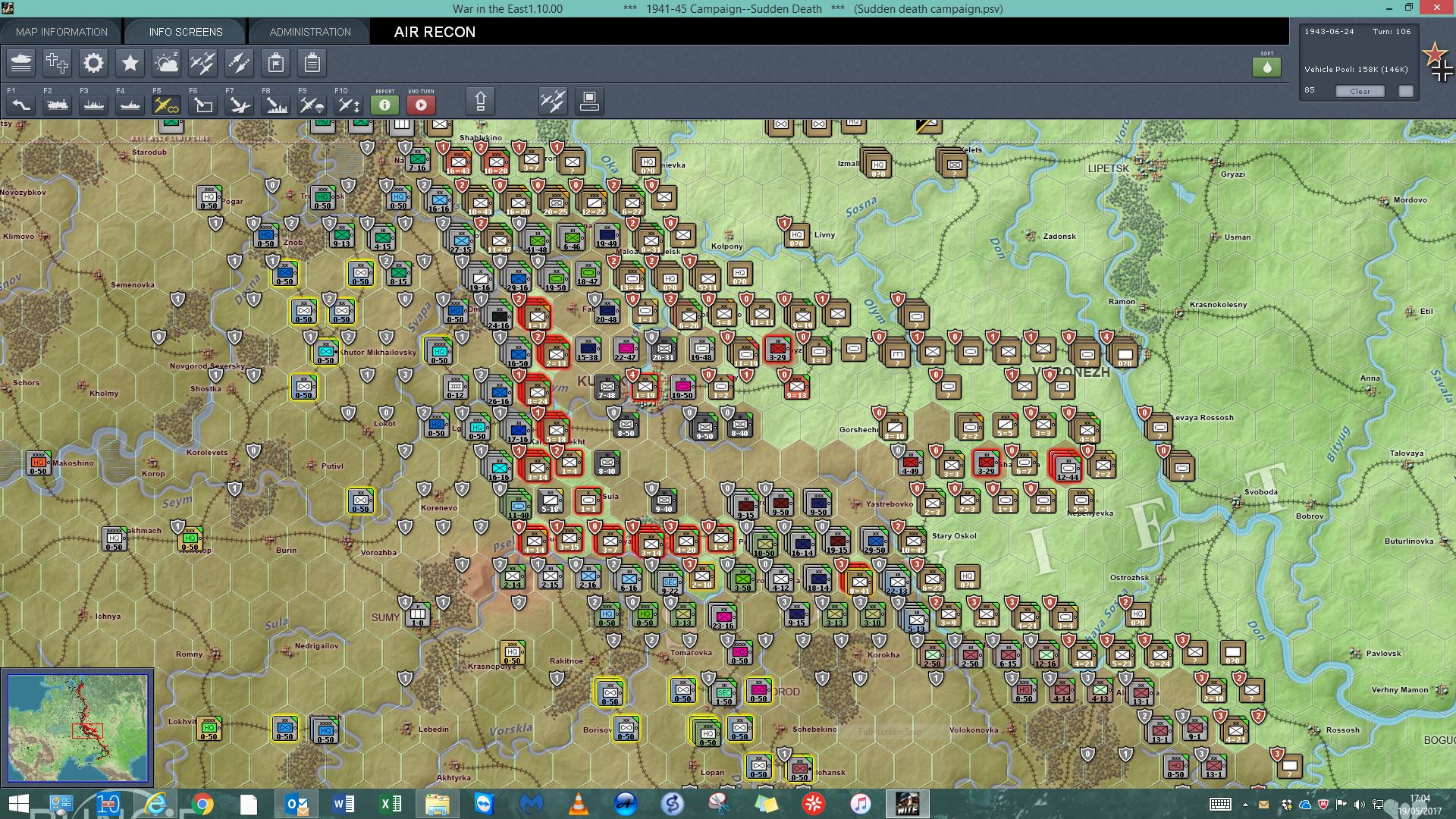Select F9 air transport mode
Screen dimensions: 1456x819
(x=312, y=105)
